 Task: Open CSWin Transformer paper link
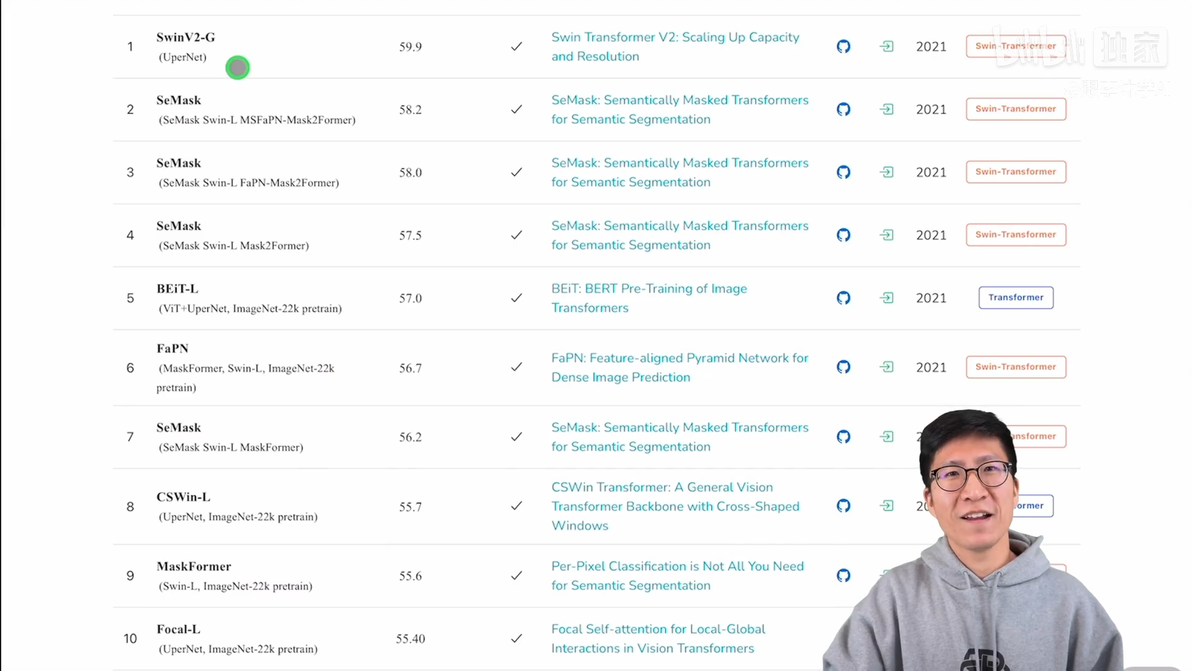675,506
